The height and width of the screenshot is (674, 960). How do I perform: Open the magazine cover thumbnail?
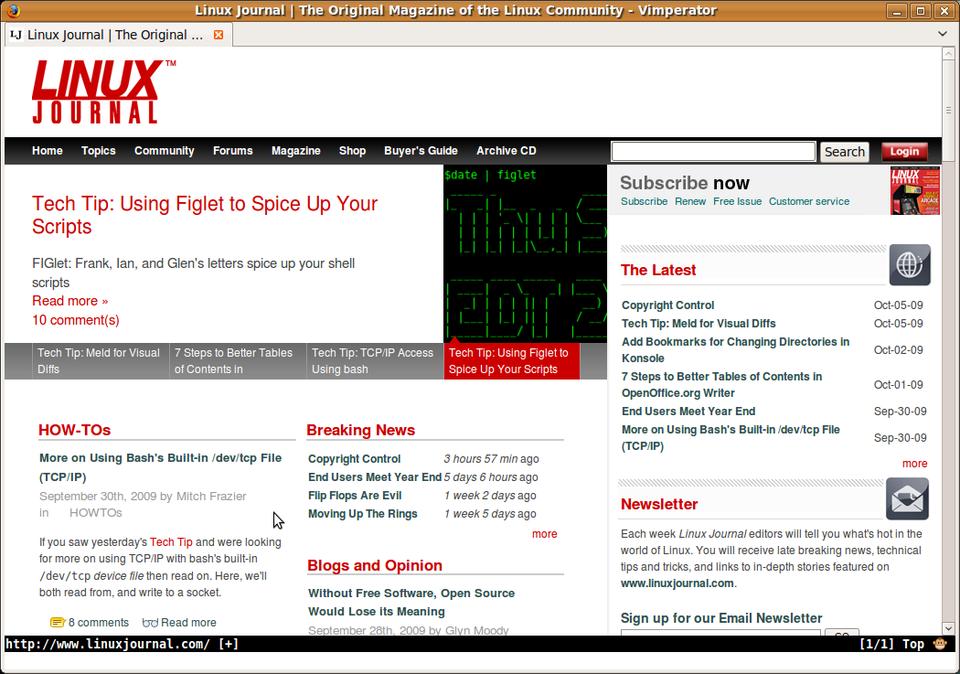(915, 190)
